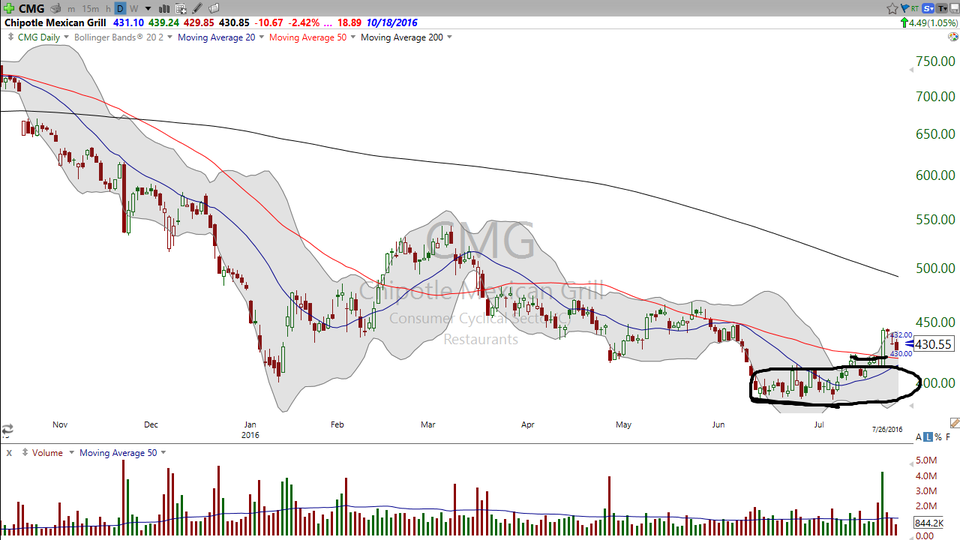This screenshot has width=960, height=540.
Task: Open the CMG Daily dropdown arrow
Action: point(66,37)
